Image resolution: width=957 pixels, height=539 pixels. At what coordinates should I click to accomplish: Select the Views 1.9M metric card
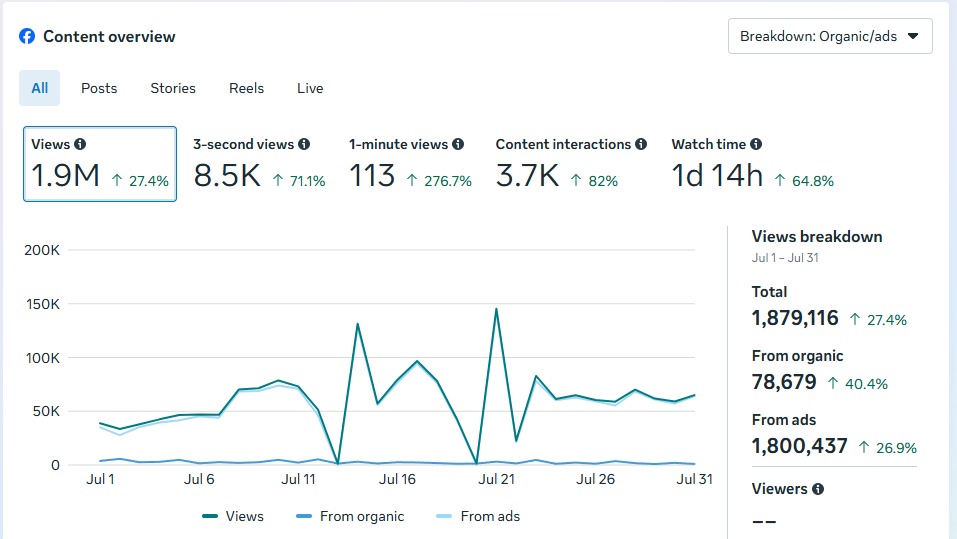pos(100,164)
